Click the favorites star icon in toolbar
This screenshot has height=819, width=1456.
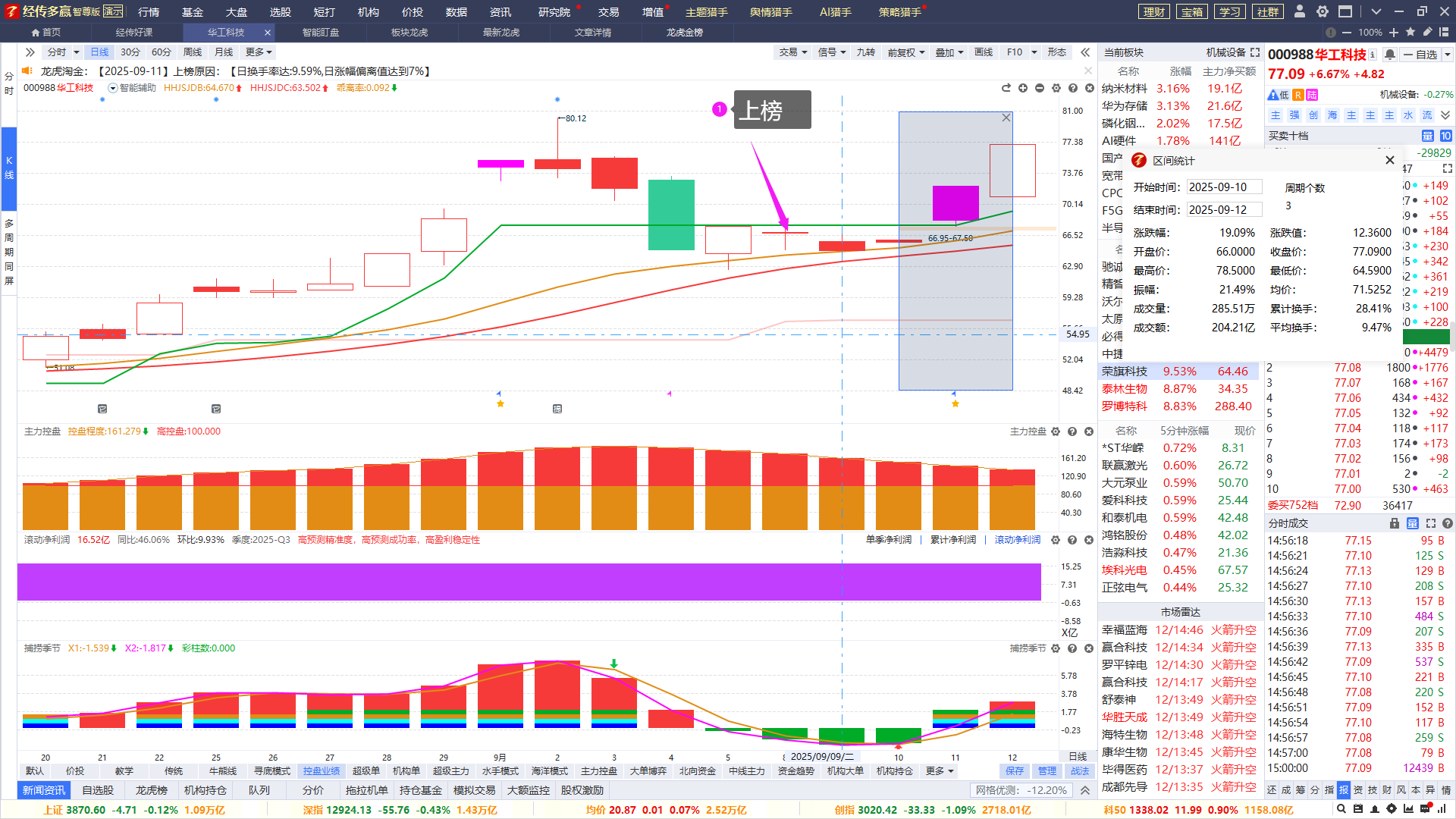[1410, 32]
